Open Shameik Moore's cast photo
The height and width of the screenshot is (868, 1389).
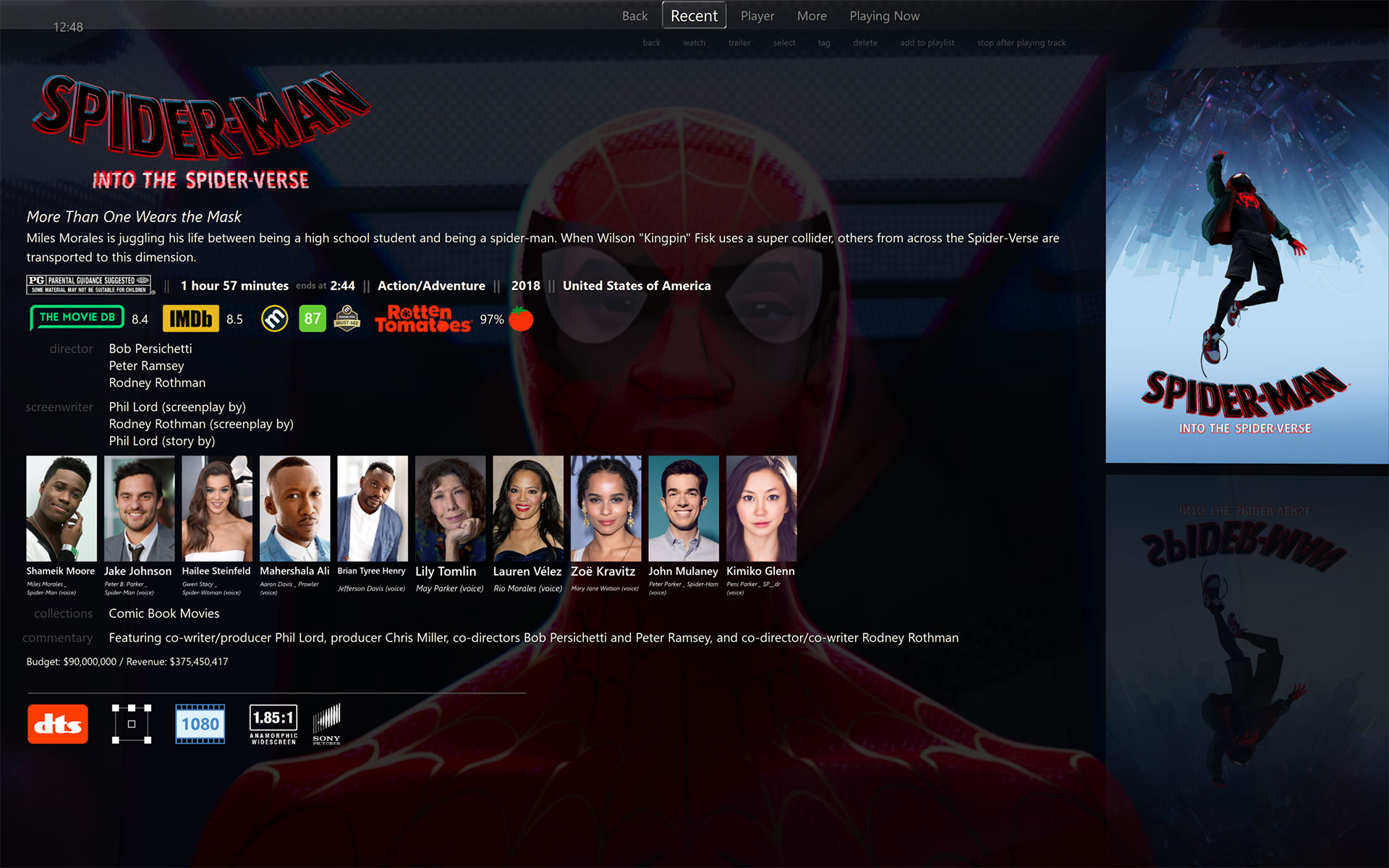pos(61,509)
